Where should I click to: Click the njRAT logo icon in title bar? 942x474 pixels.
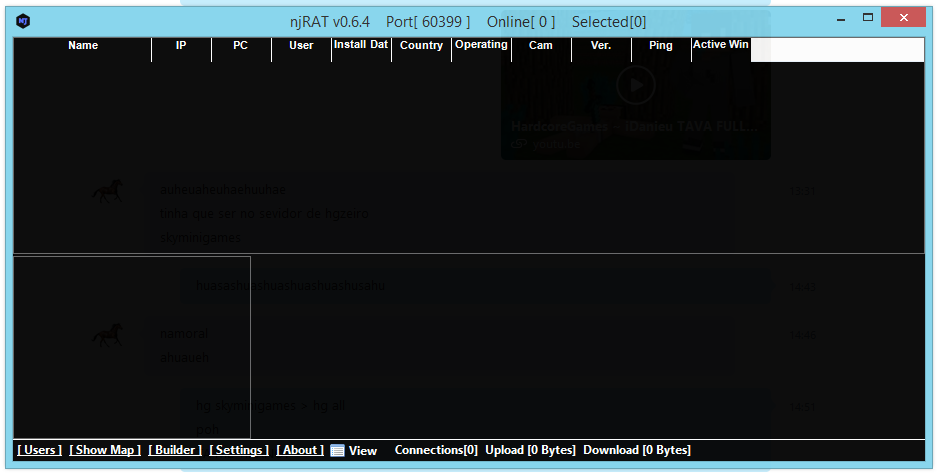[x=23, y=21]
